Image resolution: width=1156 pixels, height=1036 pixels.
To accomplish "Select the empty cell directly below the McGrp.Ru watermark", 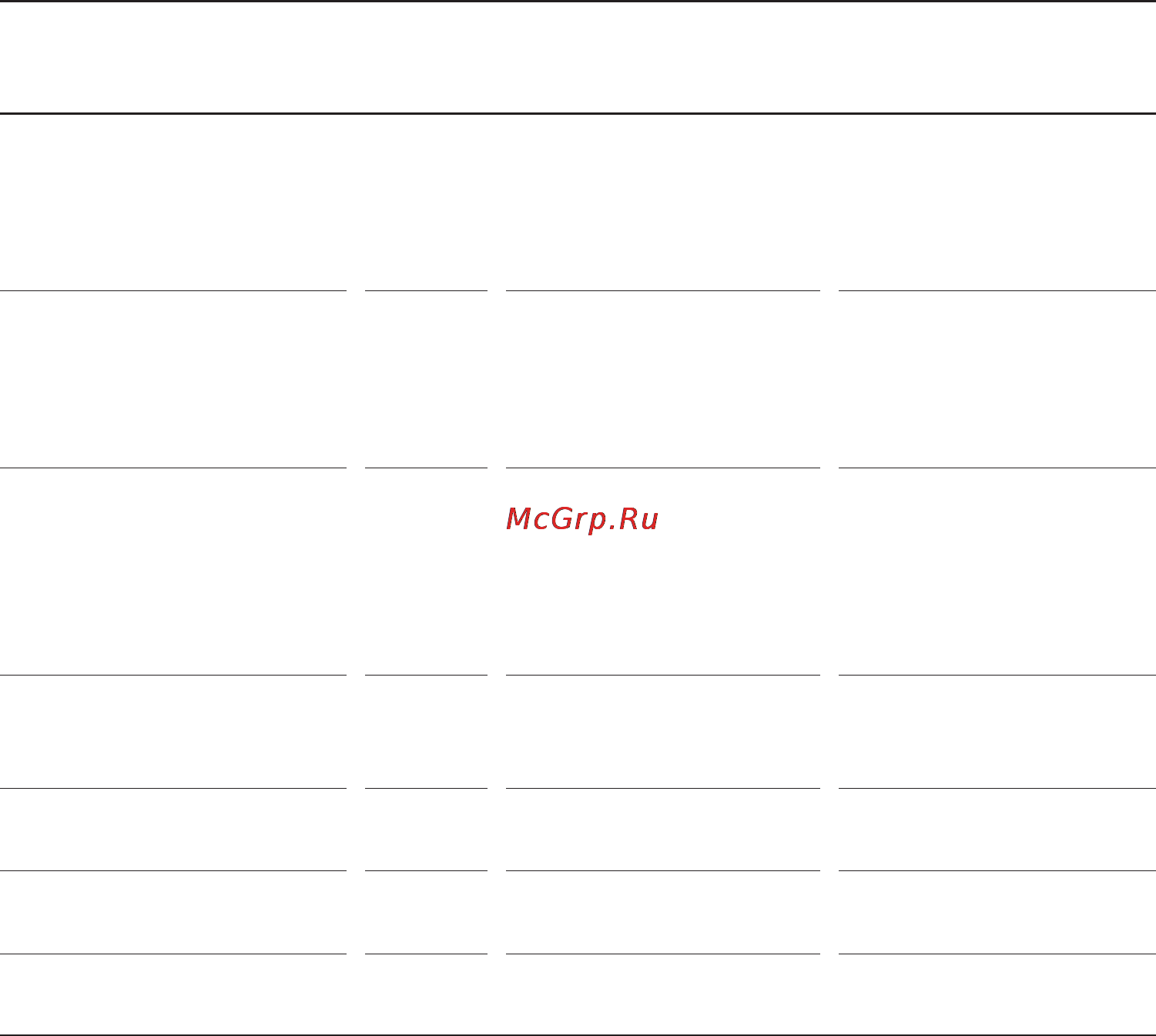I will coord(663,732).
